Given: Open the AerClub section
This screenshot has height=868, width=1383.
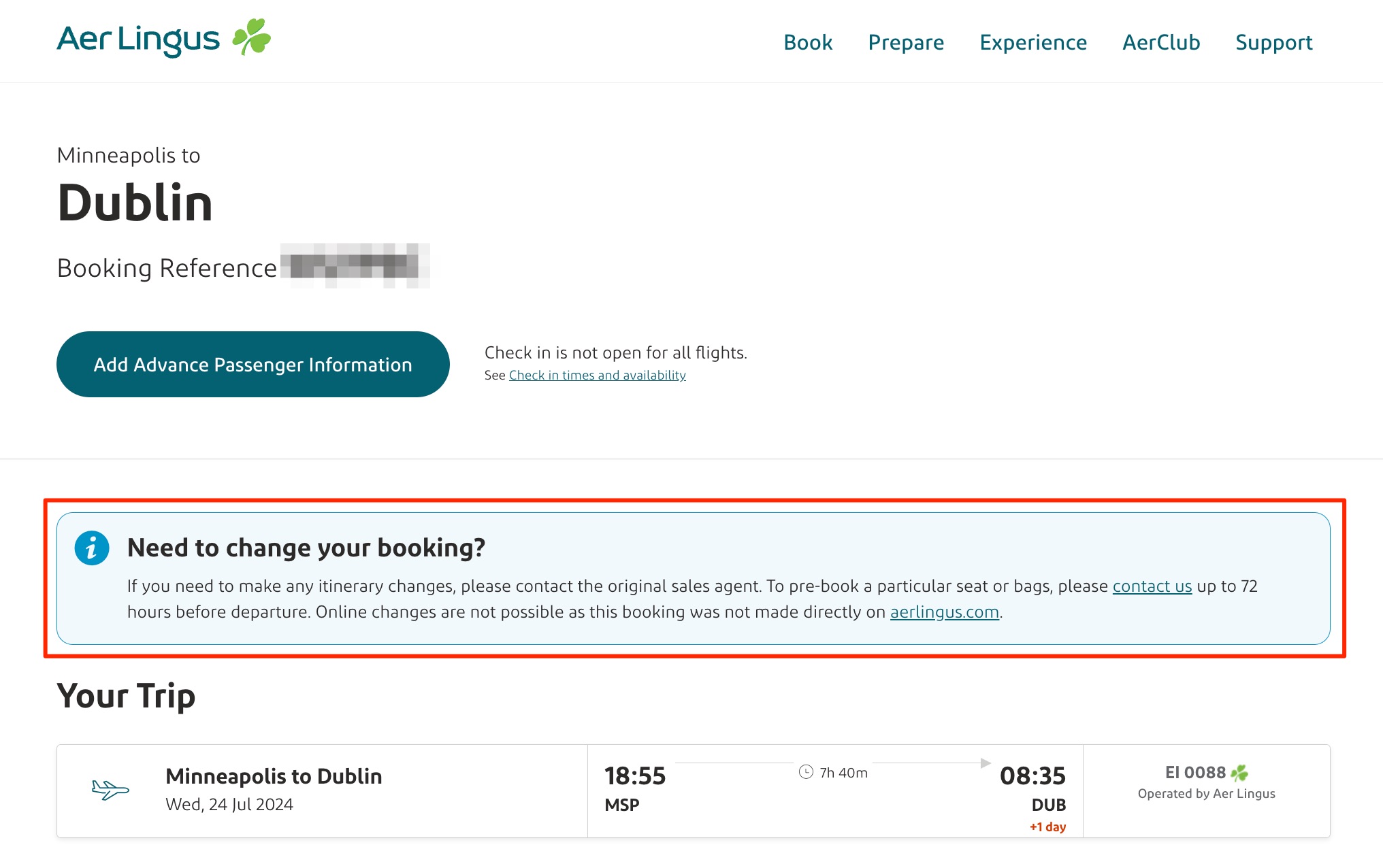Looking at the screenshot, I should point(1160,42).
